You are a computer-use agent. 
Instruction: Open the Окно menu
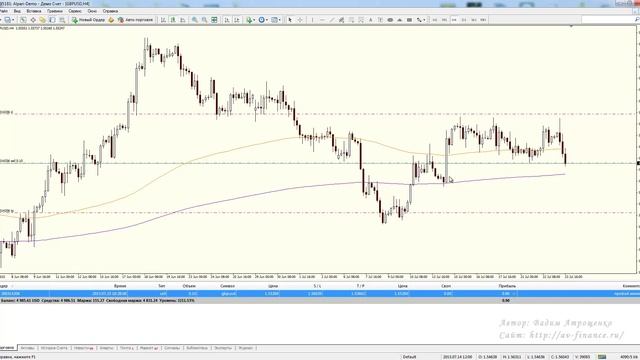[92, 11]
